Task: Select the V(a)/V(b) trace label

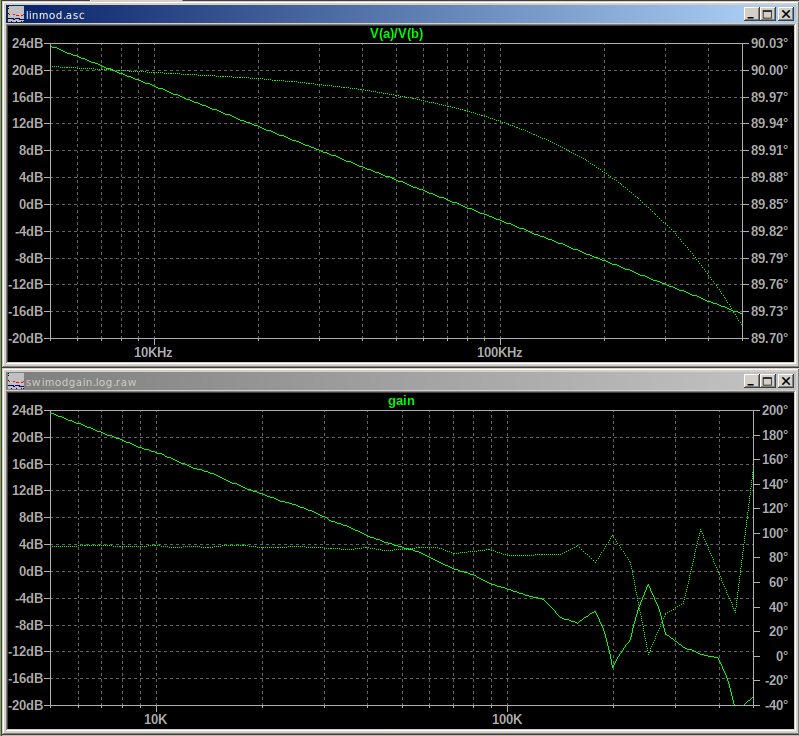Action: (396, 34)
